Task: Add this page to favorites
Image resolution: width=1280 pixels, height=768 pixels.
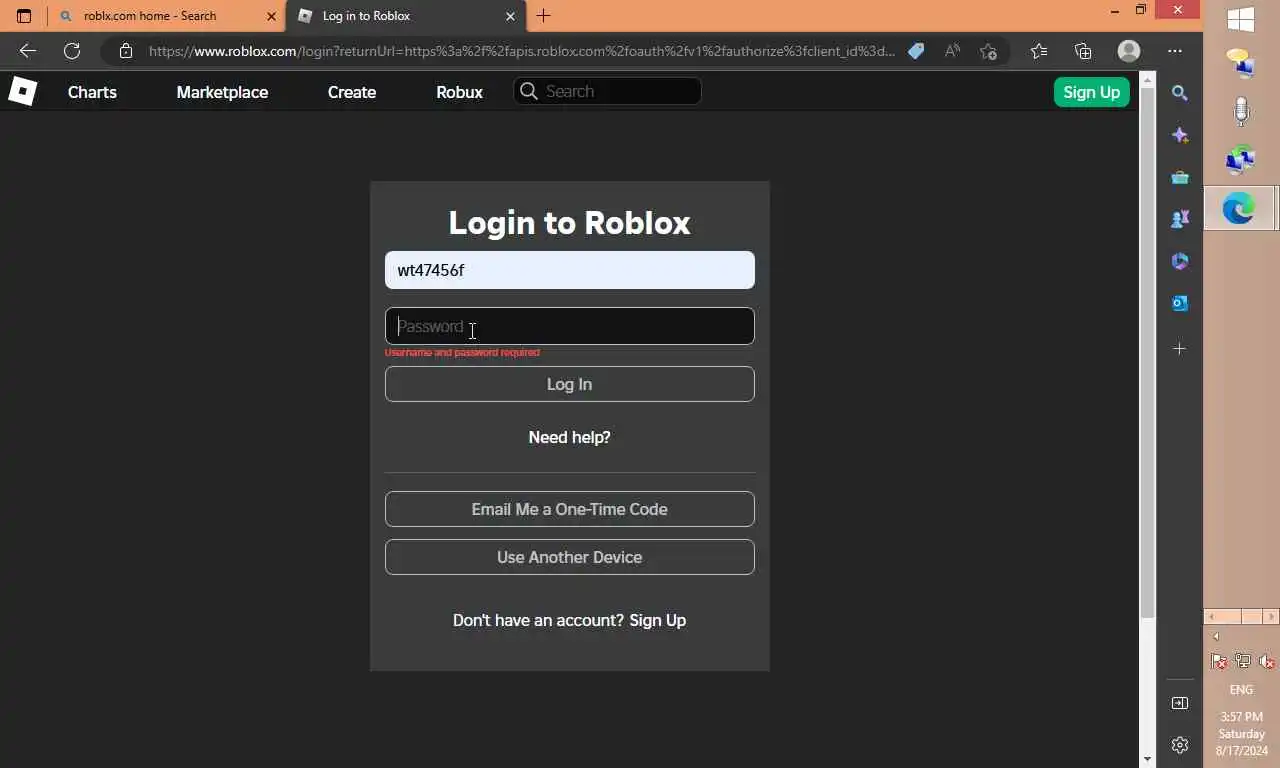Action: [988, 51]
